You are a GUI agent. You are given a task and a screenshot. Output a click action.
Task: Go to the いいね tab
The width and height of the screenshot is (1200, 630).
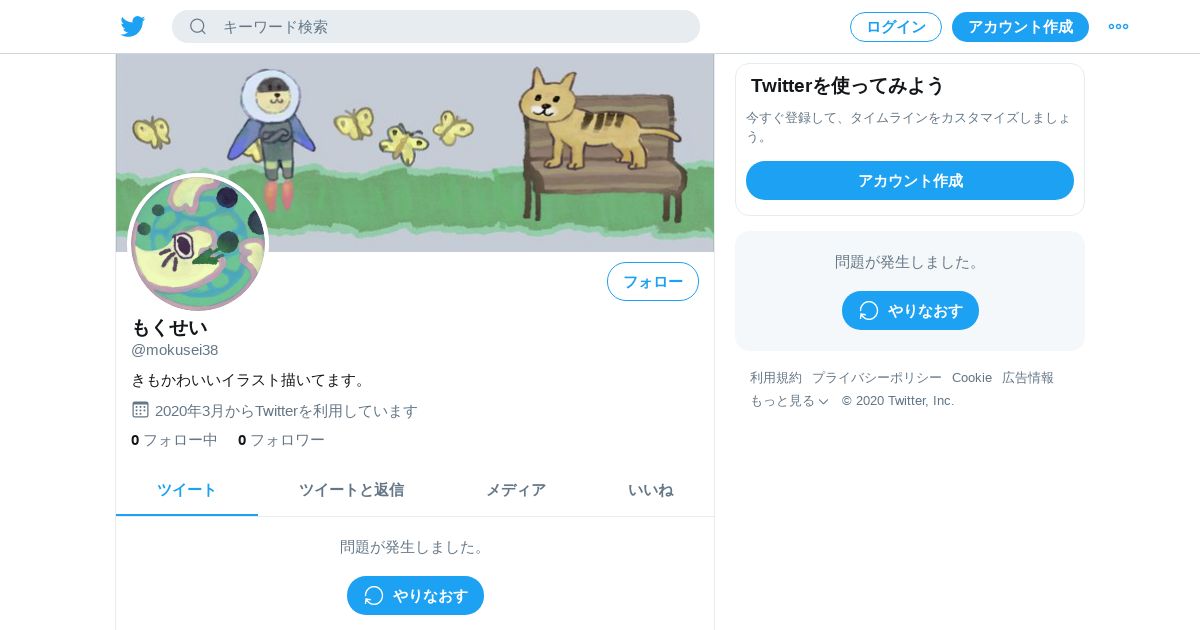tap(650, 490)
